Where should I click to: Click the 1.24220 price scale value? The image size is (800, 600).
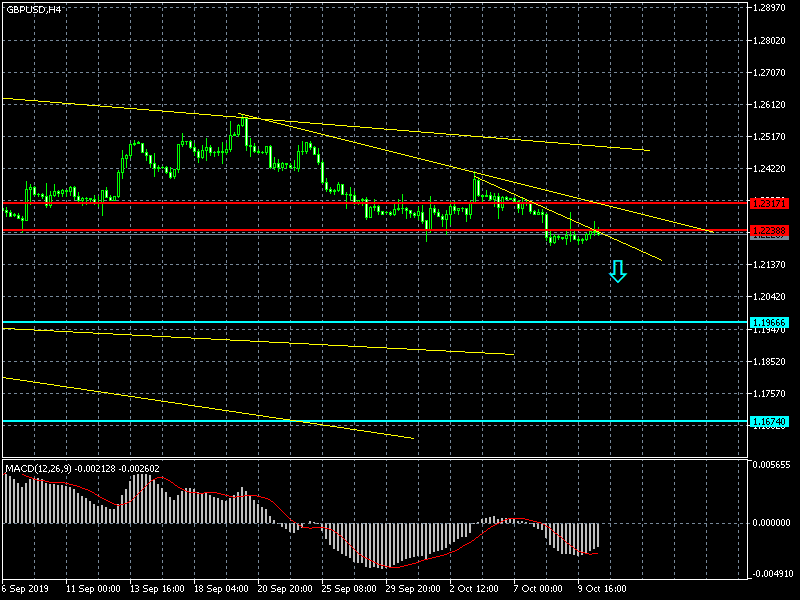(x=771, y=168)
